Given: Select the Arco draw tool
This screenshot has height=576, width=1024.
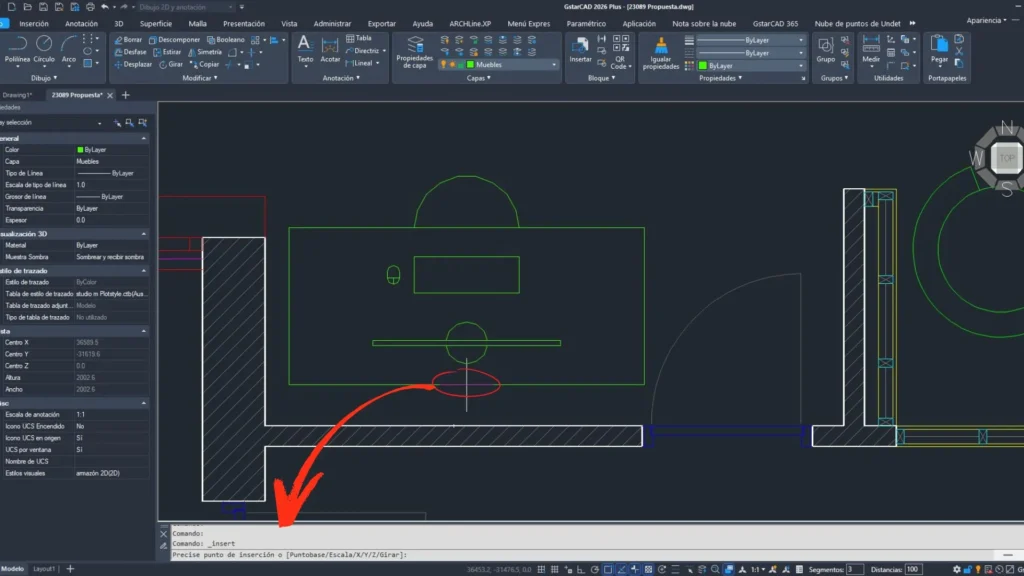Looking at the screenshot, I should click(69, 49).
